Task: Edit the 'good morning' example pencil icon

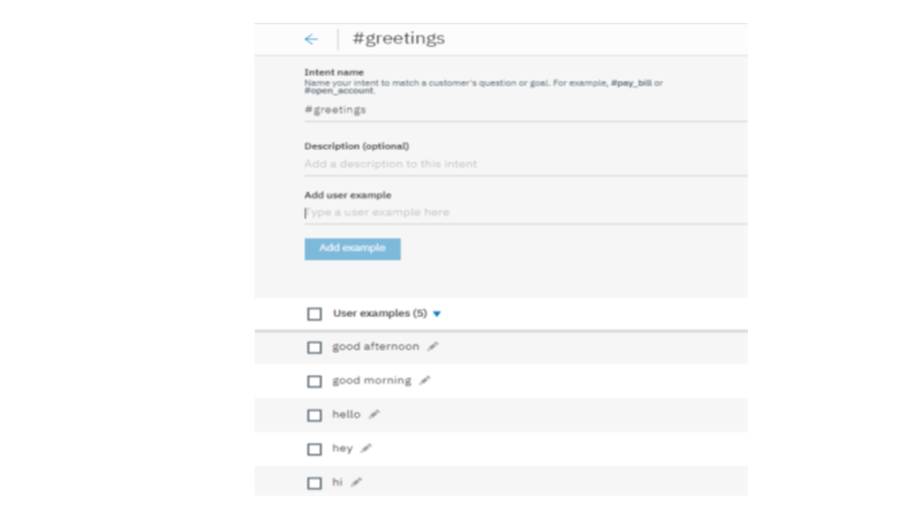Action: tap(425, 381)
